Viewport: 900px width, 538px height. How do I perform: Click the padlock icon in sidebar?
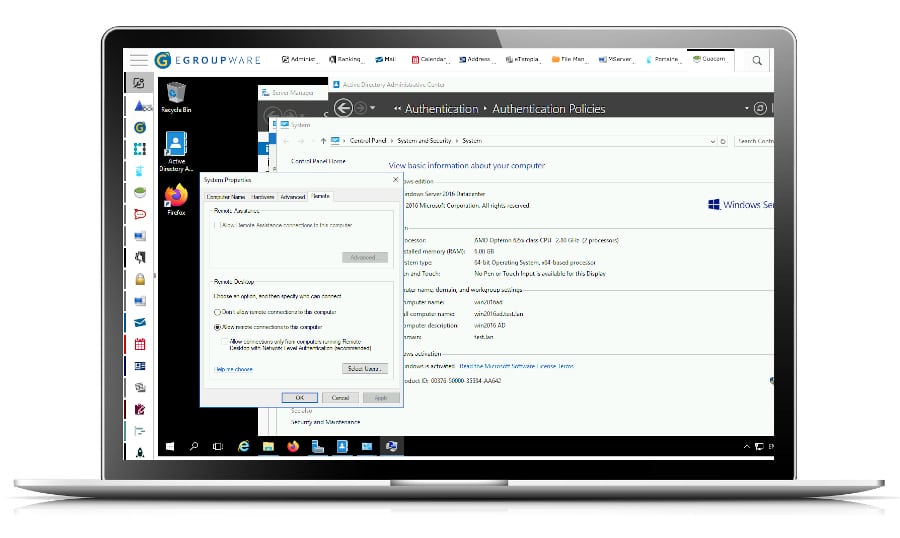(x=139, y=279)
